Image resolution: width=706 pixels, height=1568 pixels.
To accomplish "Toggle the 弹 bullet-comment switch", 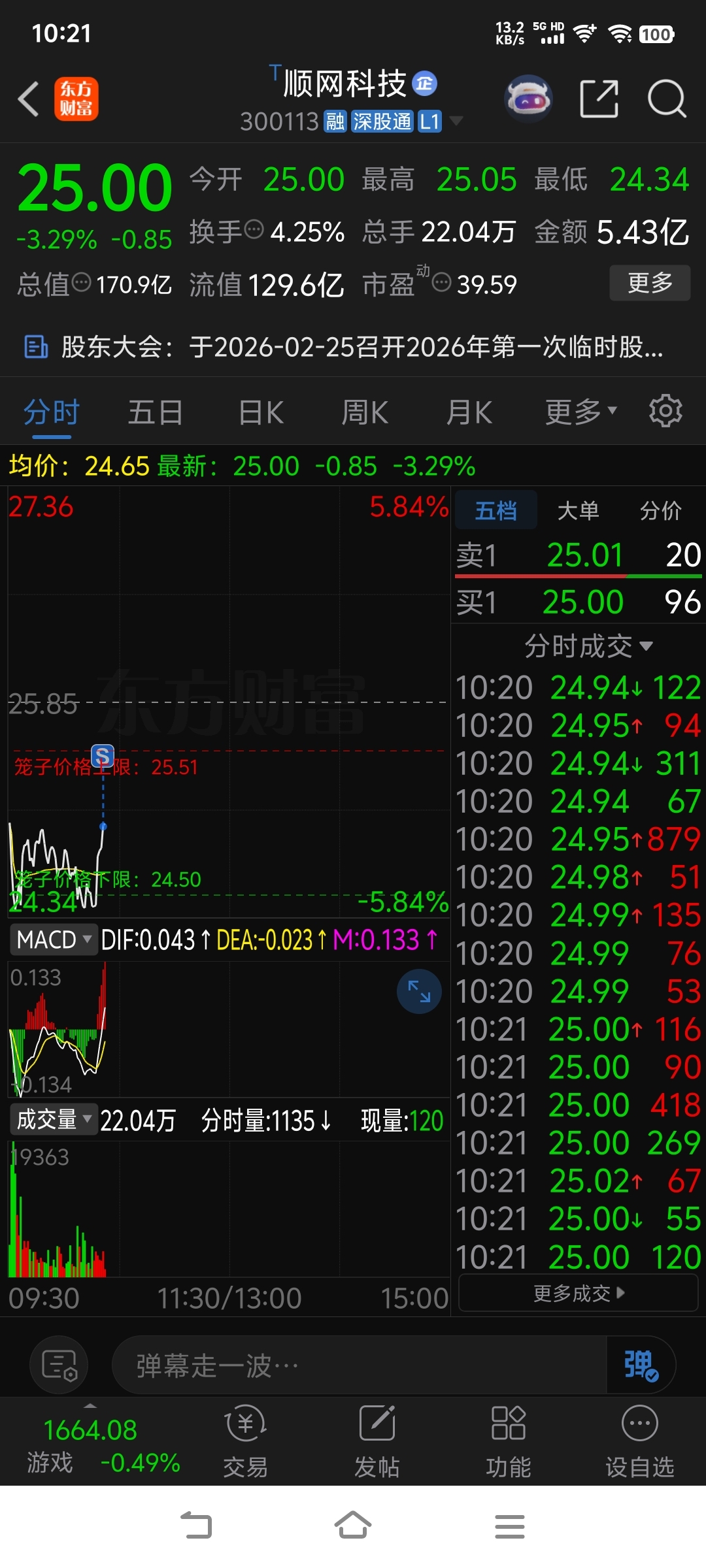I will [641, 1365].
